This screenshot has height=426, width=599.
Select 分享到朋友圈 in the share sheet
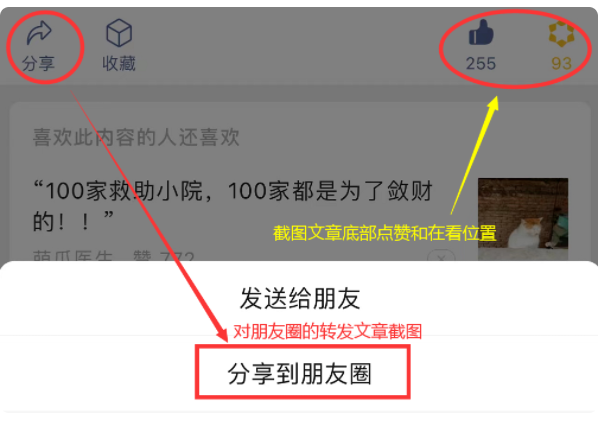coord(300,374)
